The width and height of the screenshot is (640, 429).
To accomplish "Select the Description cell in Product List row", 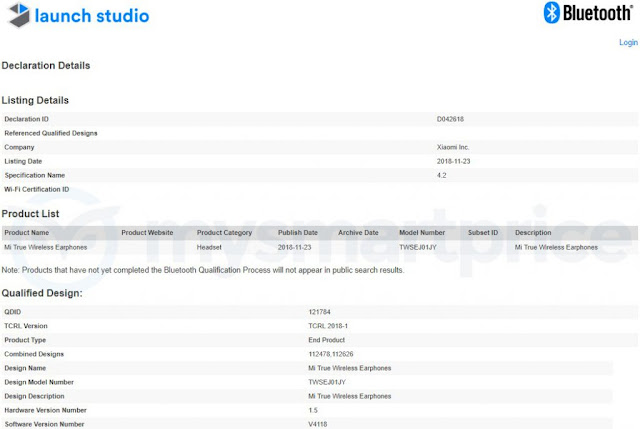I will [x=556, y=247].
